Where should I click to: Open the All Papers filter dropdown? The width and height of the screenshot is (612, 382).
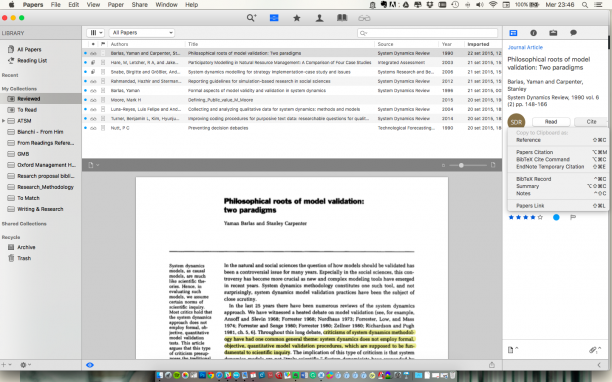coord(141,33)
